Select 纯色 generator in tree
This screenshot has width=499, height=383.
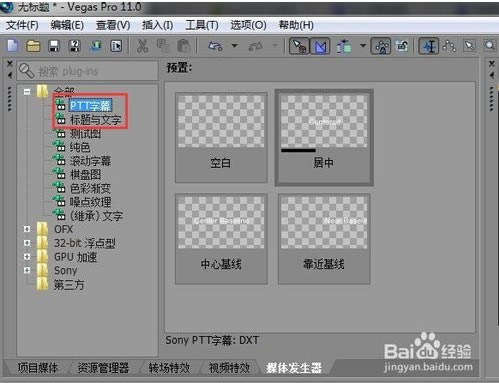(x=80, y=147)
